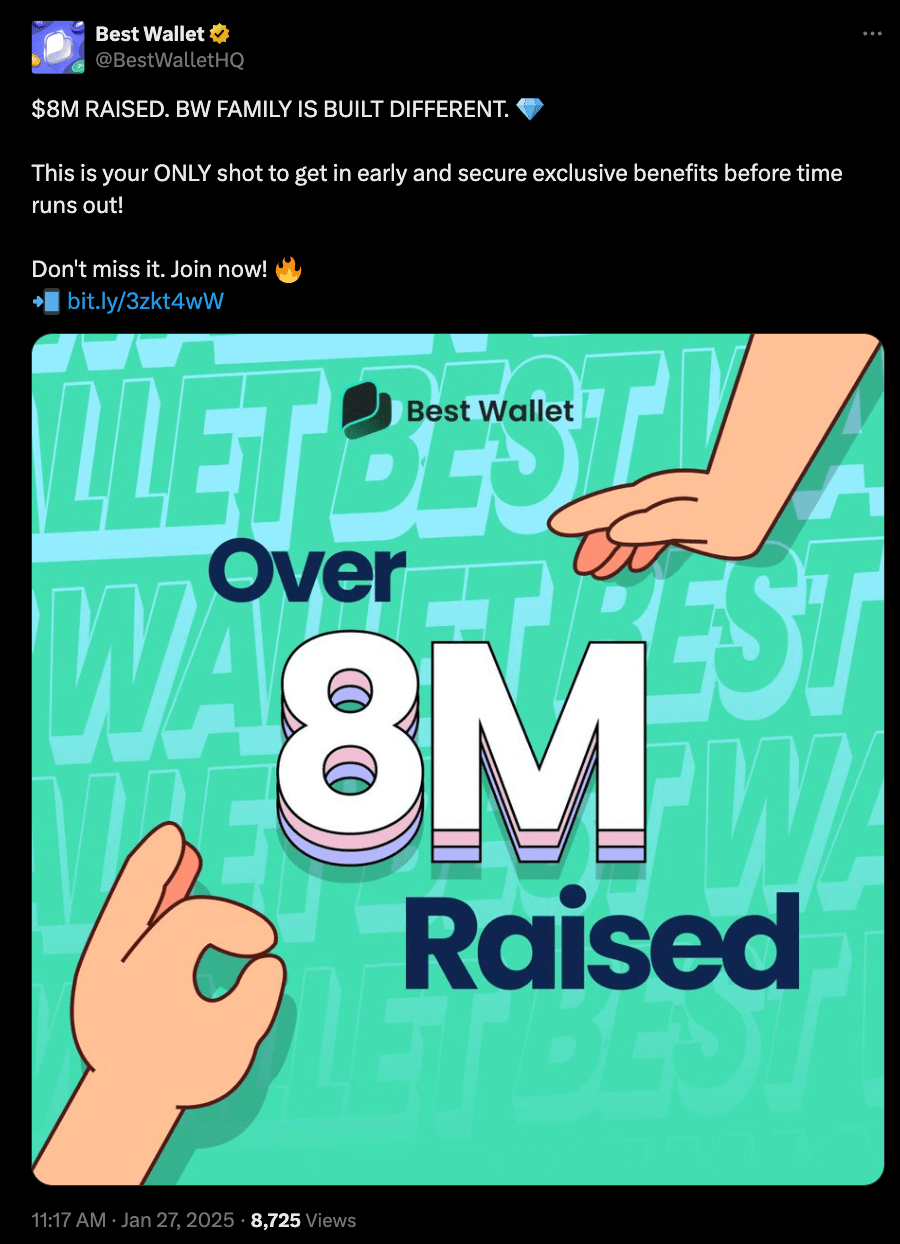Screen dimensions: 900x1244
Task: Click the diamond emoji in the tweet
Action: point(530,109)
